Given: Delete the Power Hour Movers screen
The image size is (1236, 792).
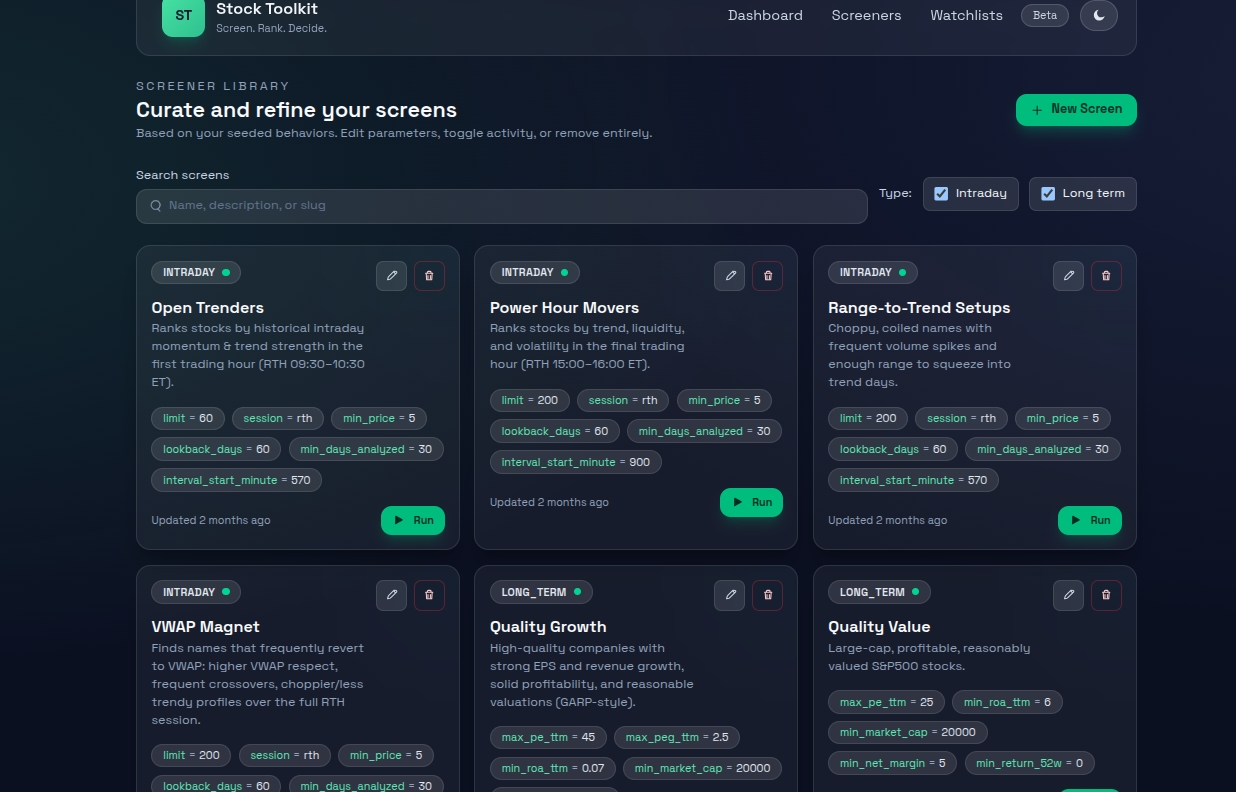Looking at the screenshot, I should (x=767, y=276).
